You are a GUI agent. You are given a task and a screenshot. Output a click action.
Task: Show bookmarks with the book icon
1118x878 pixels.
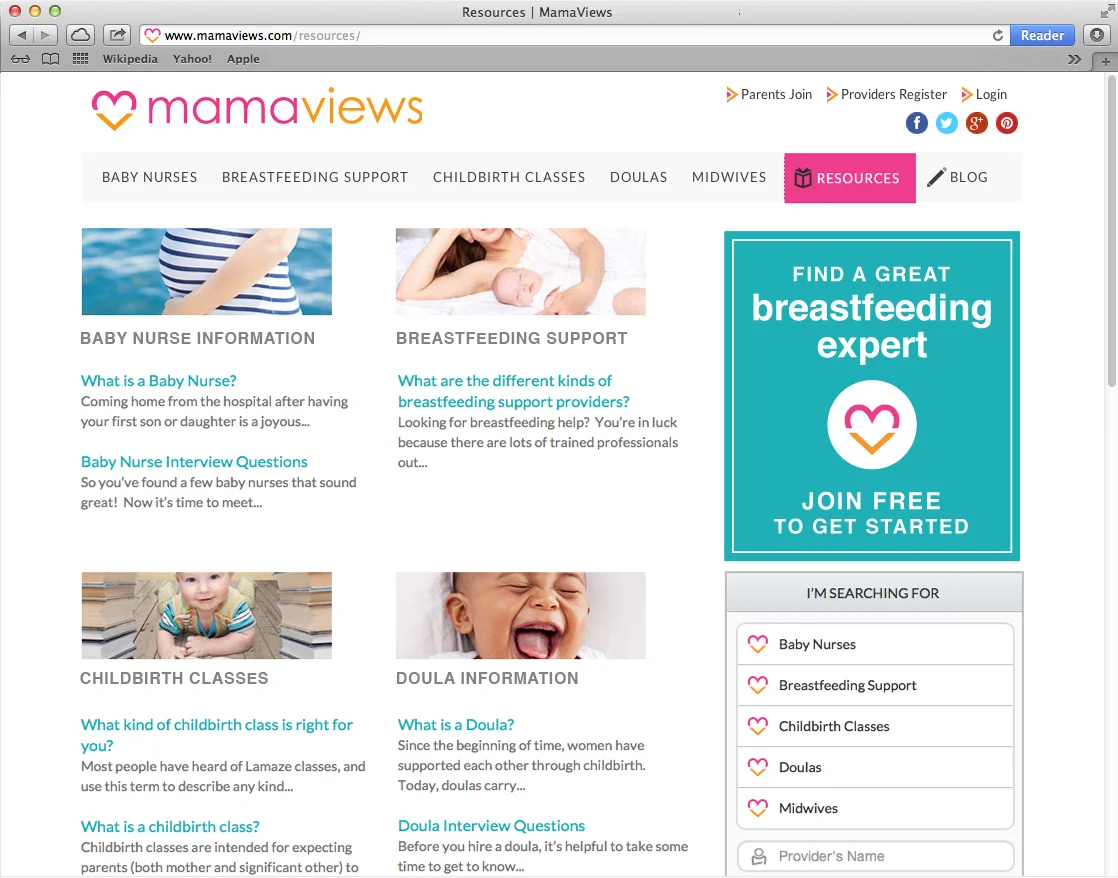[x=51, y=59]
